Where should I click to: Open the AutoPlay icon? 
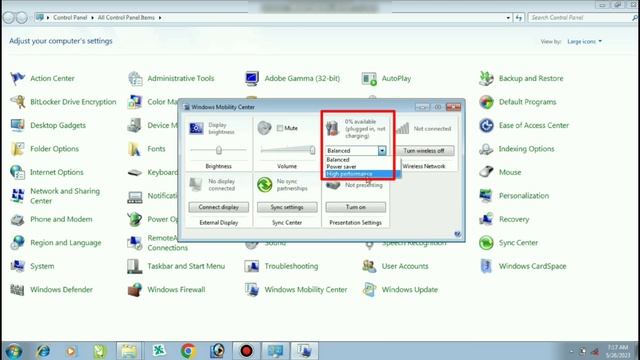click(369, 78)
